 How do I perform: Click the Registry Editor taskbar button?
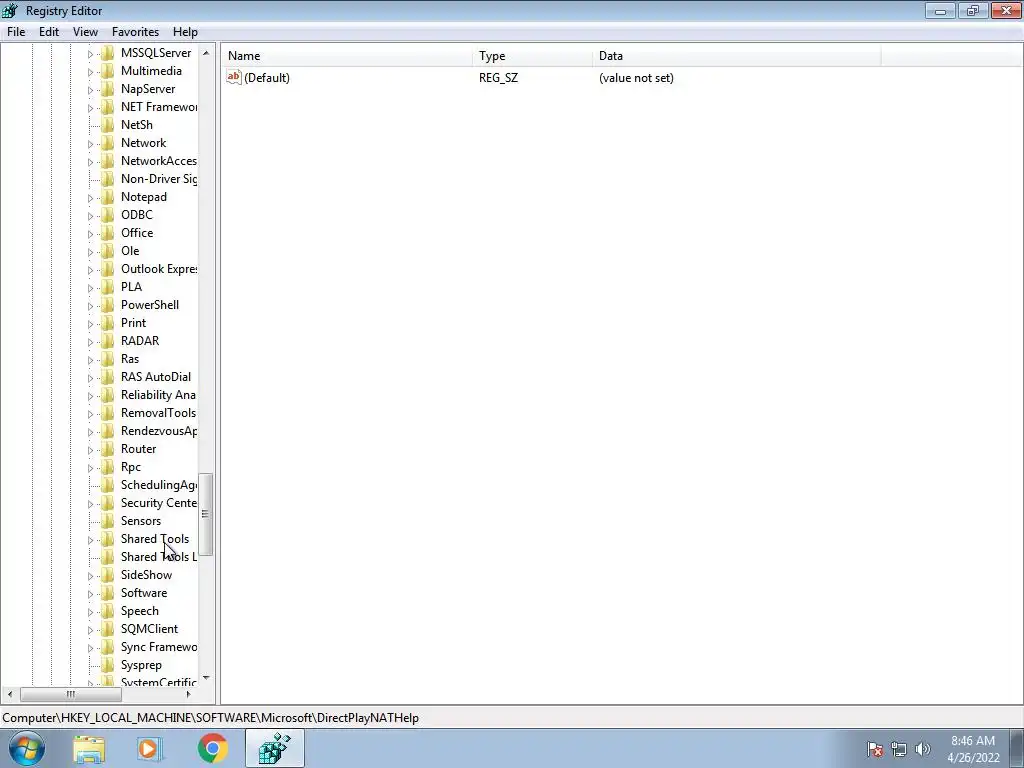coord(275,748)
